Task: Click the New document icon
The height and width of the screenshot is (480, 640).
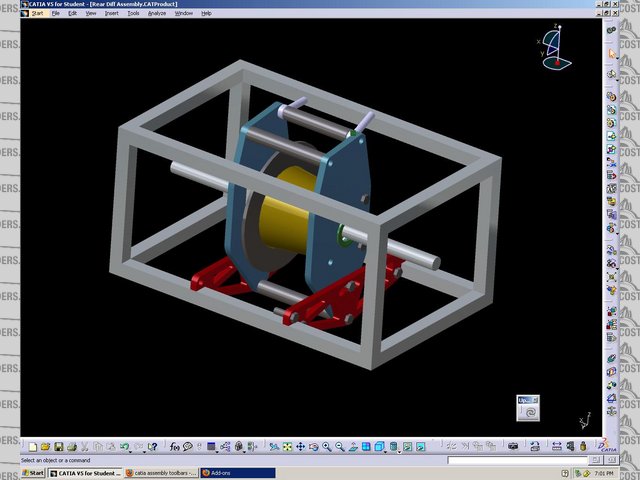Action: pyautogui.click(x=33, y=447)
